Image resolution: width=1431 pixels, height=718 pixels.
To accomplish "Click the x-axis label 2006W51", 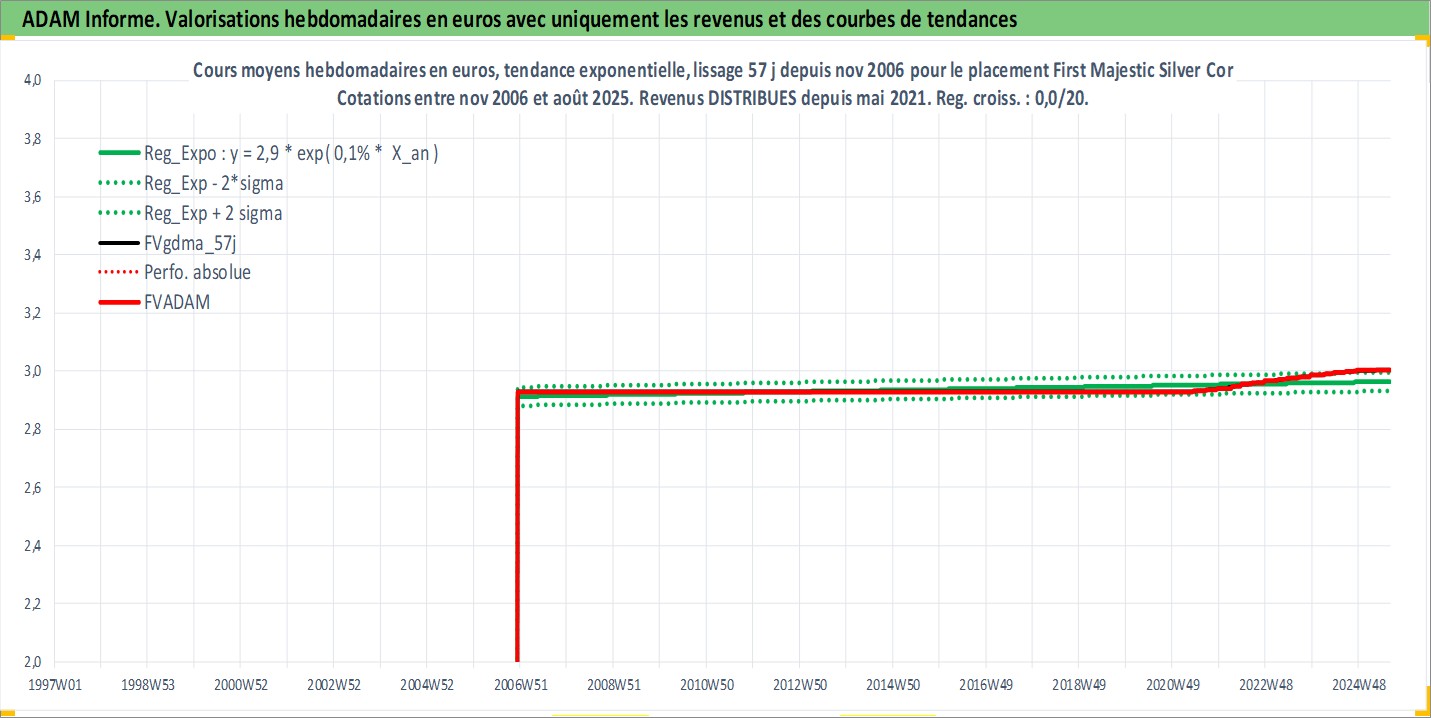I will point(520,685).
